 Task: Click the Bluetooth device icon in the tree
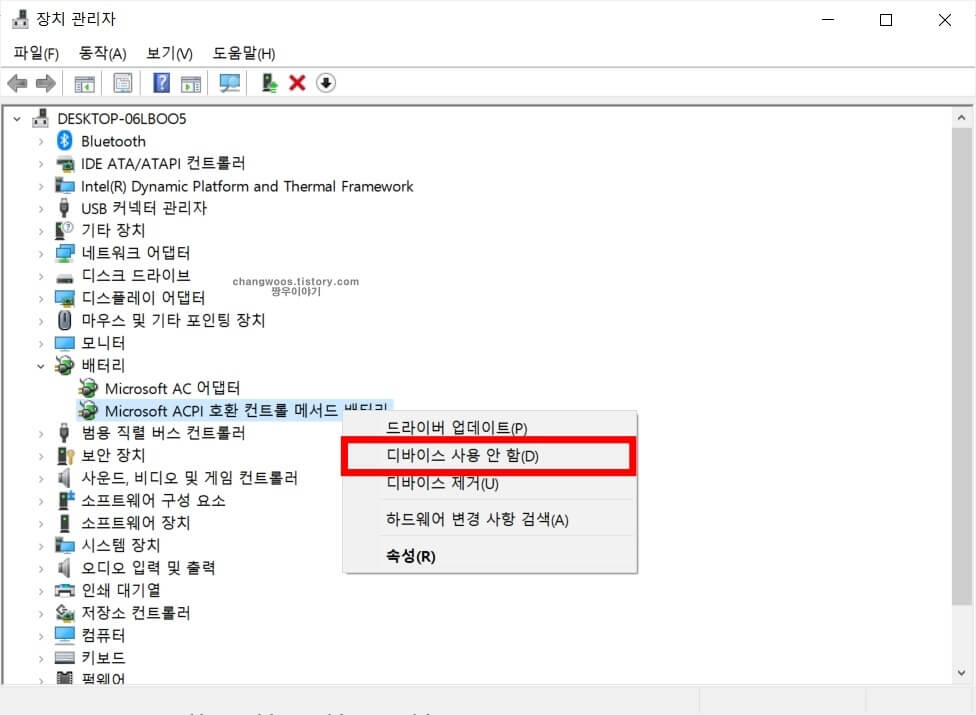(65, 141)
